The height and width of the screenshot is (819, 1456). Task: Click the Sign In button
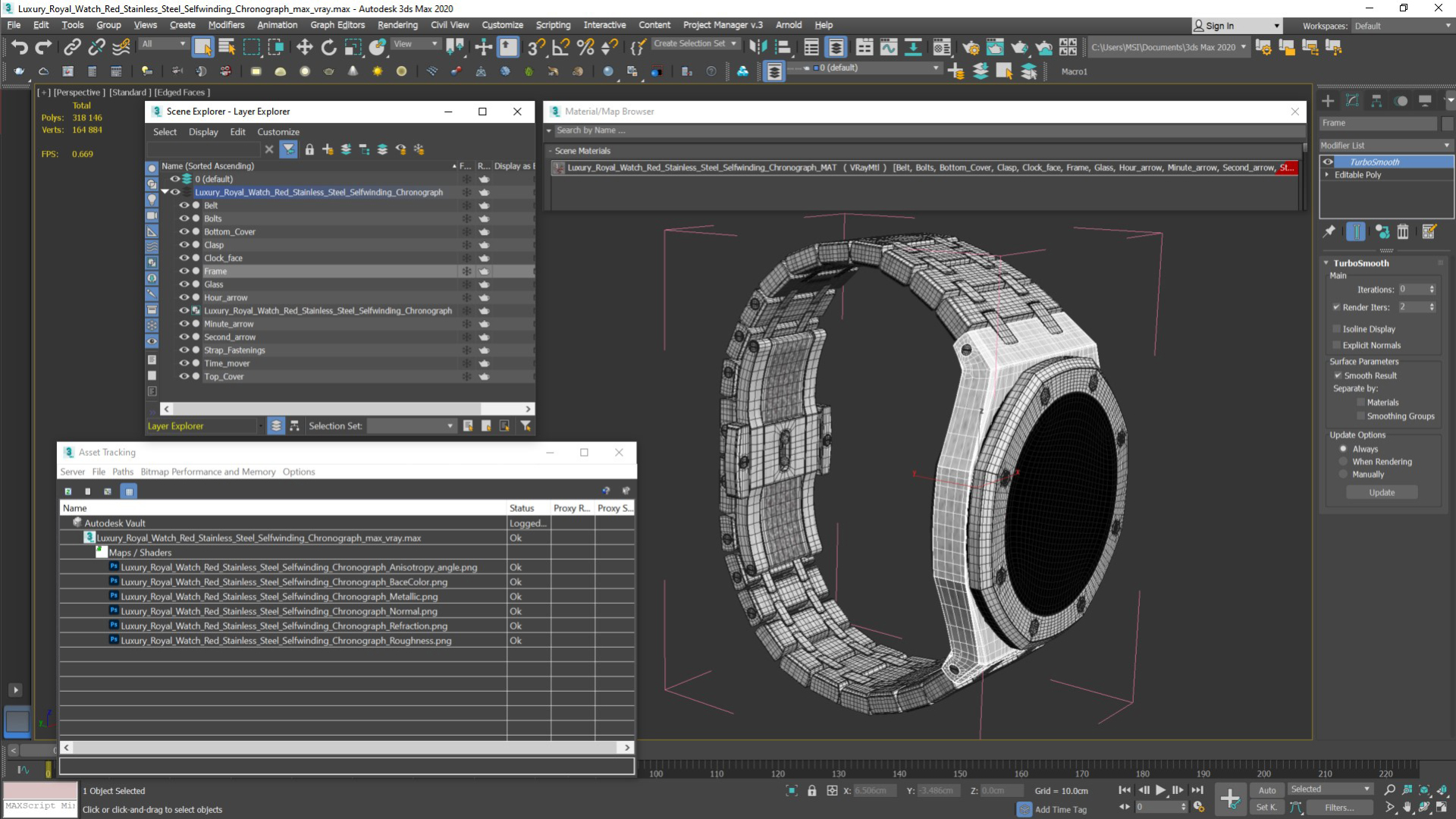tap(1237, 26)
